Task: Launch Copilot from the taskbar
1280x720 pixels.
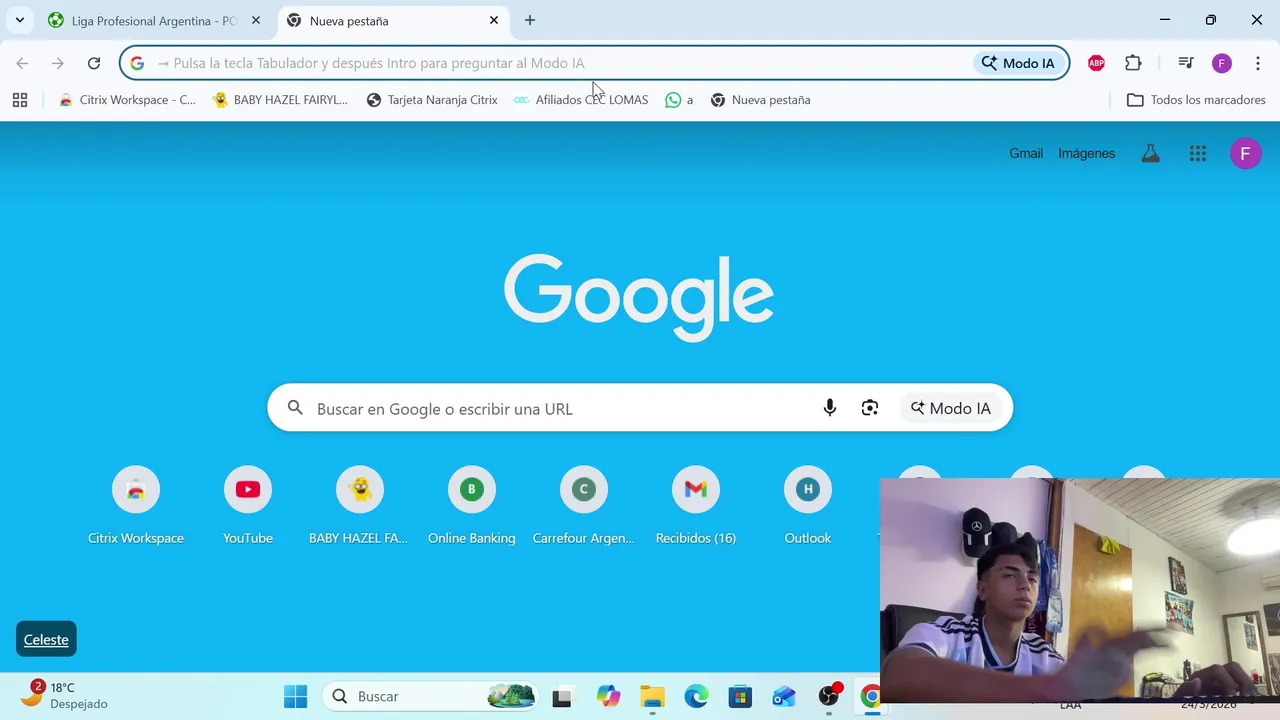Action: (x=608, y=696)
